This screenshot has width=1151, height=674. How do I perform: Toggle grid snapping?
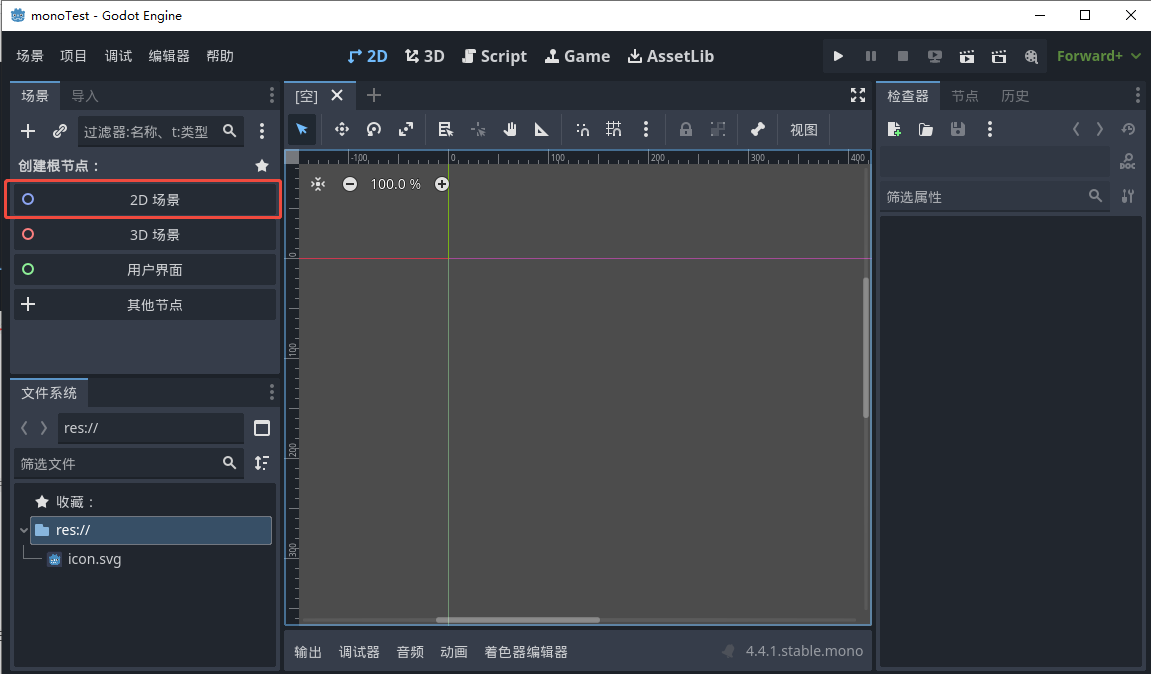click(x=614, y=130)
